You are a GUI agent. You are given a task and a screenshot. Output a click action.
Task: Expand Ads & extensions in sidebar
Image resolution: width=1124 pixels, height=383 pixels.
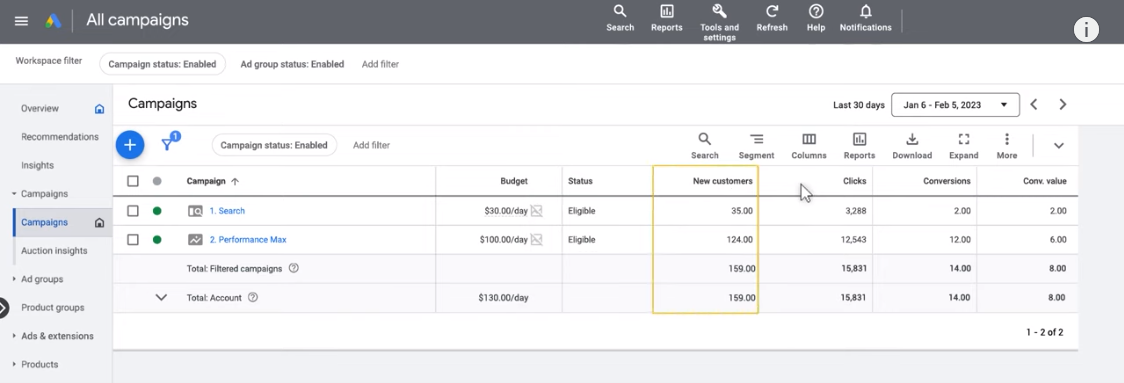coord(14,336)
